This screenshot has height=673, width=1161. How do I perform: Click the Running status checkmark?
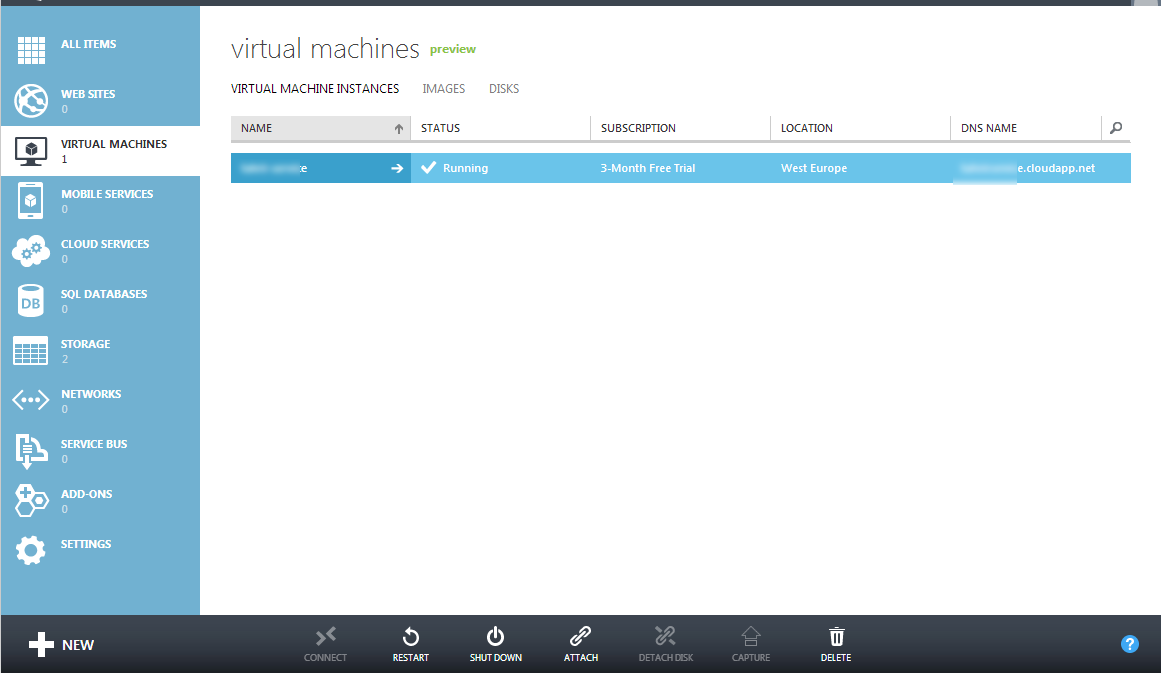[428, 167]
